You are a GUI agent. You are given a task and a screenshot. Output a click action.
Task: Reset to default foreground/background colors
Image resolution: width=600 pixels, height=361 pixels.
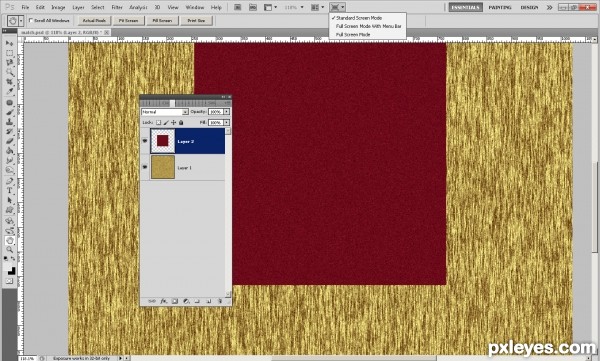(x=6, y=259)
